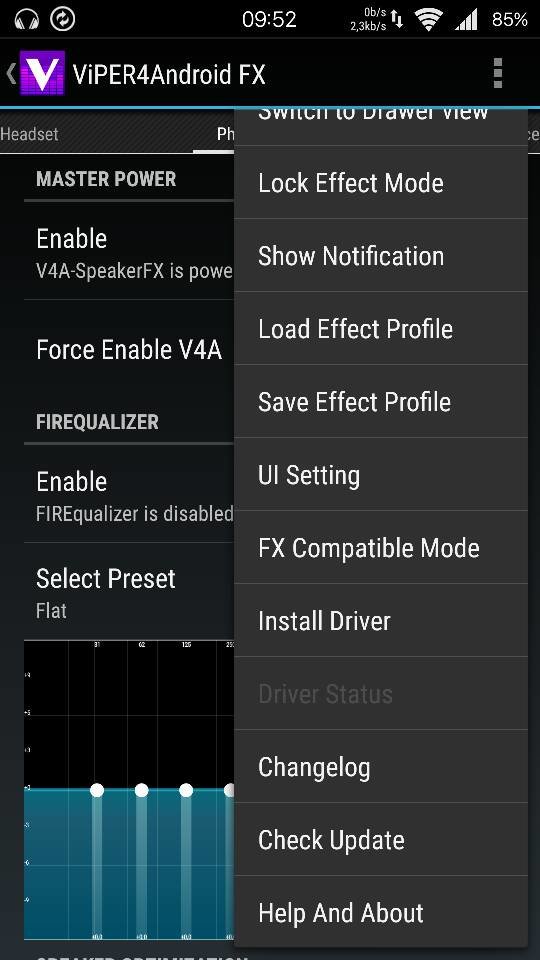Open the three-dot overflow menu

click(497, 73)
